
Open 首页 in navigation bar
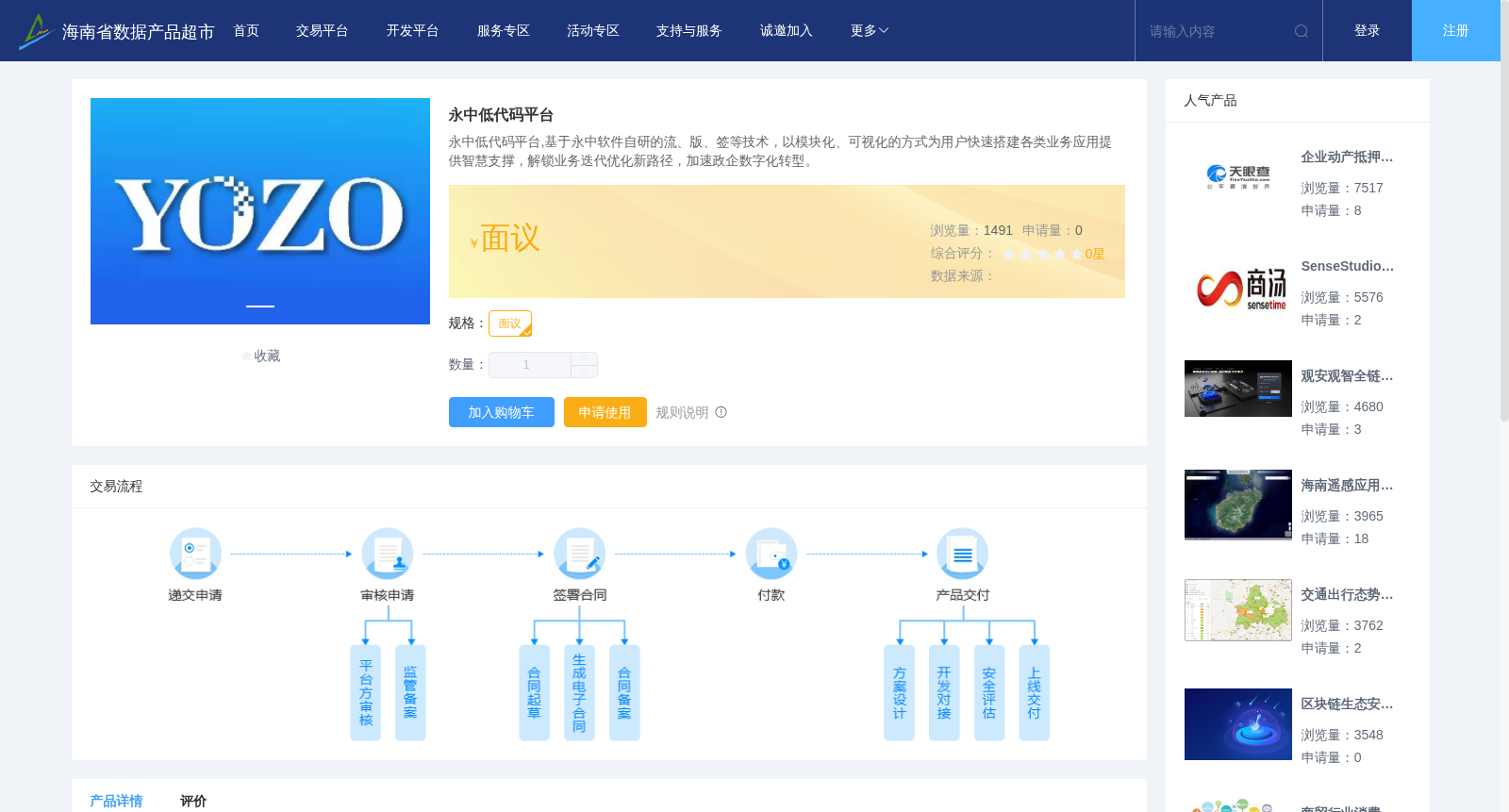click(246, 31)
